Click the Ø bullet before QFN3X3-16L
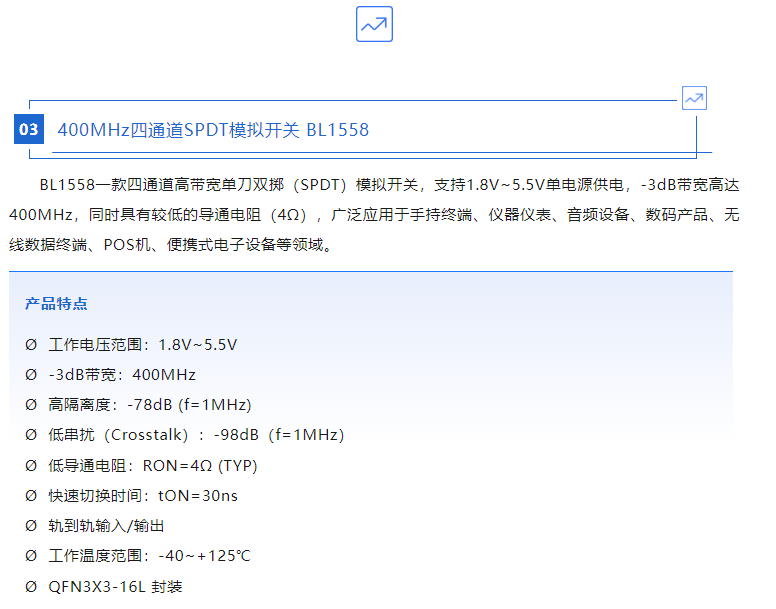The image size is (776, 609). click(31, 586)
